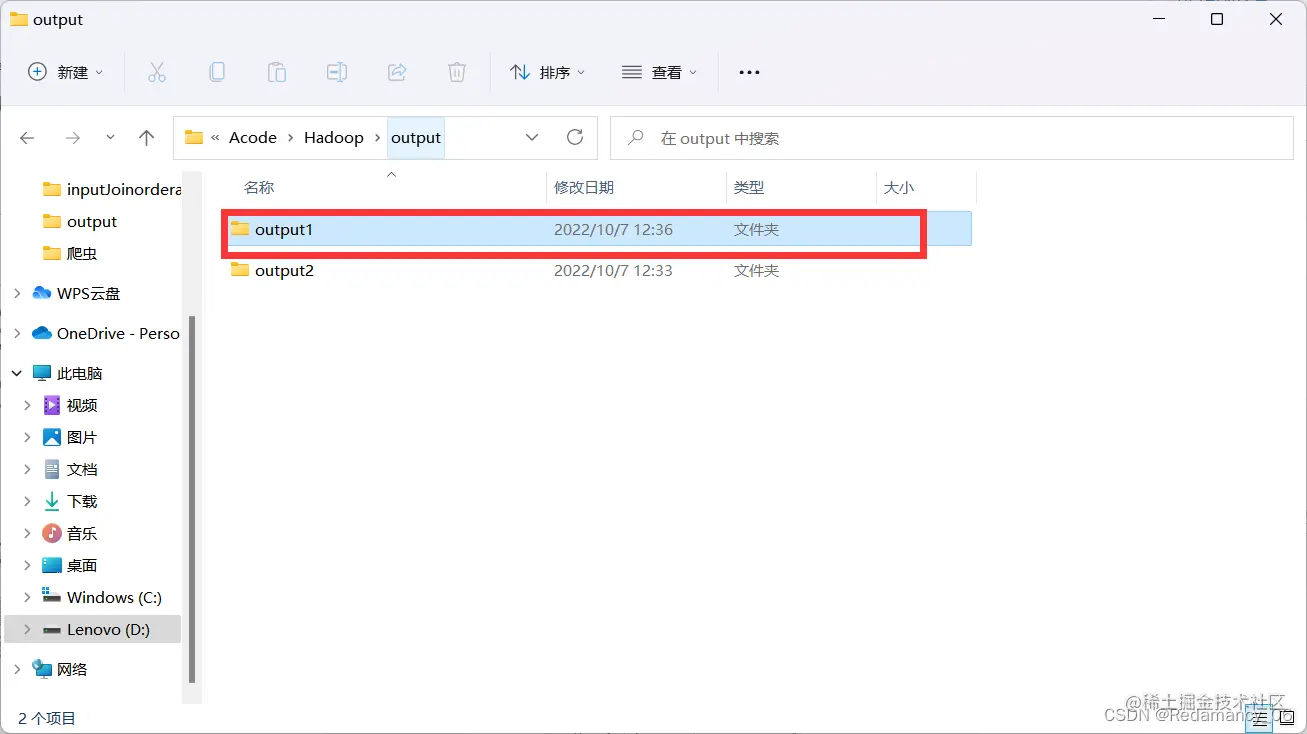The image size is (1307, 734).
Task: Open the 查看 view dropdown
Action: point(659,72)
